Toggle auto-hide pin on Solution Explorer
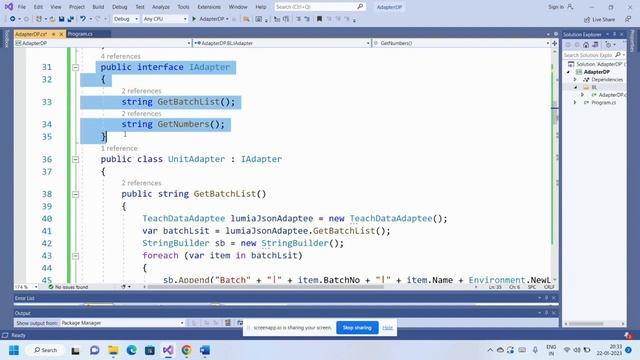640x360 pixels. 614,34
